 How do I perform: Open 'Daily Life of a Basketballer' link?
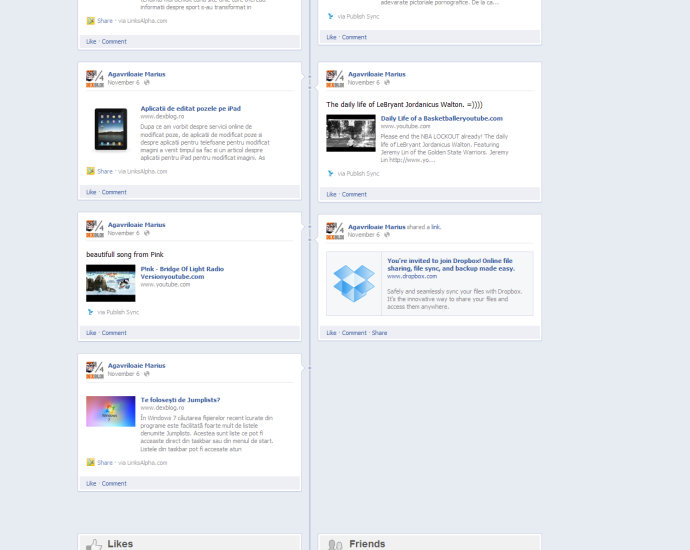click(x=441, y=118)
